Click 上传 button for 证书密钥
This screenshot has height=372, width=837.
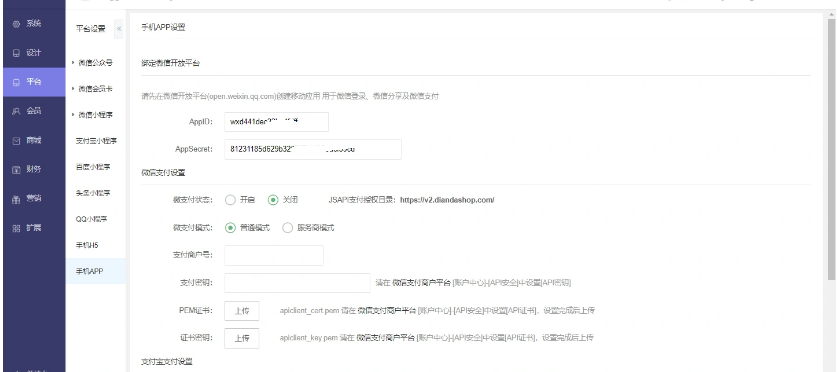pos(242,338)
